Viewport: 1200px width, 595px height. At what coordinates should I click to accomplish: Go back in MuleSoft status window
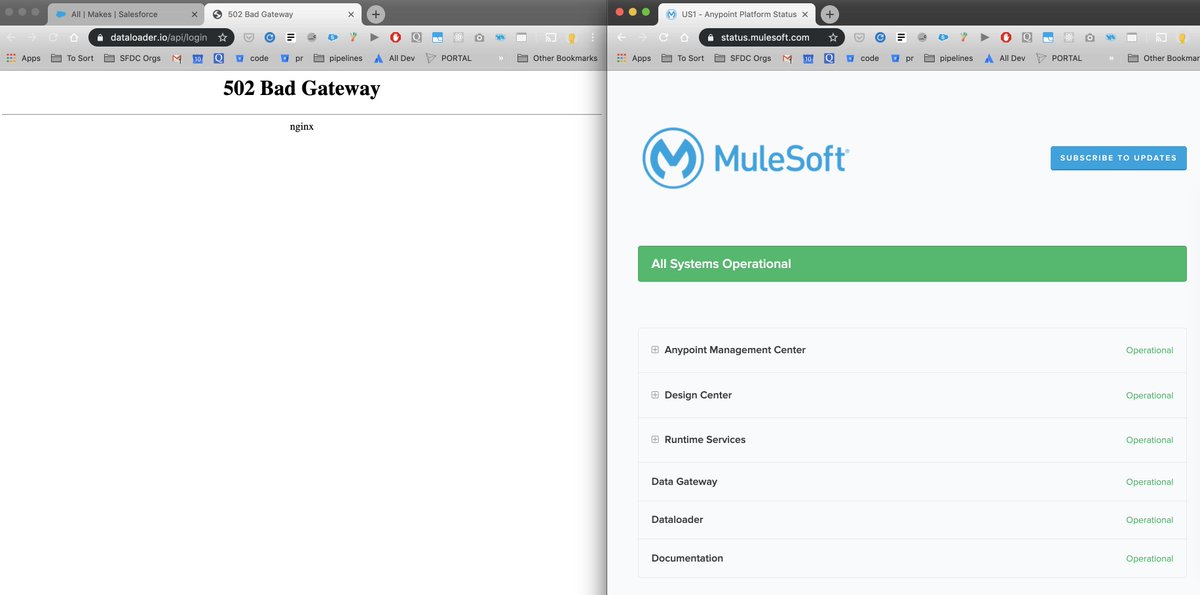coord(621,37)
